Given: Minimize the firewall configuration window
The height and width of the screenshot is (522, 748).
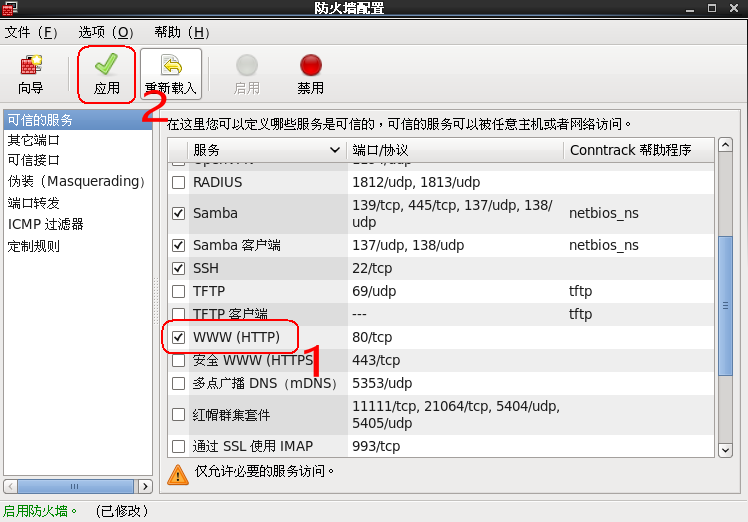Looking at the screenshot, I should [690, 9].
